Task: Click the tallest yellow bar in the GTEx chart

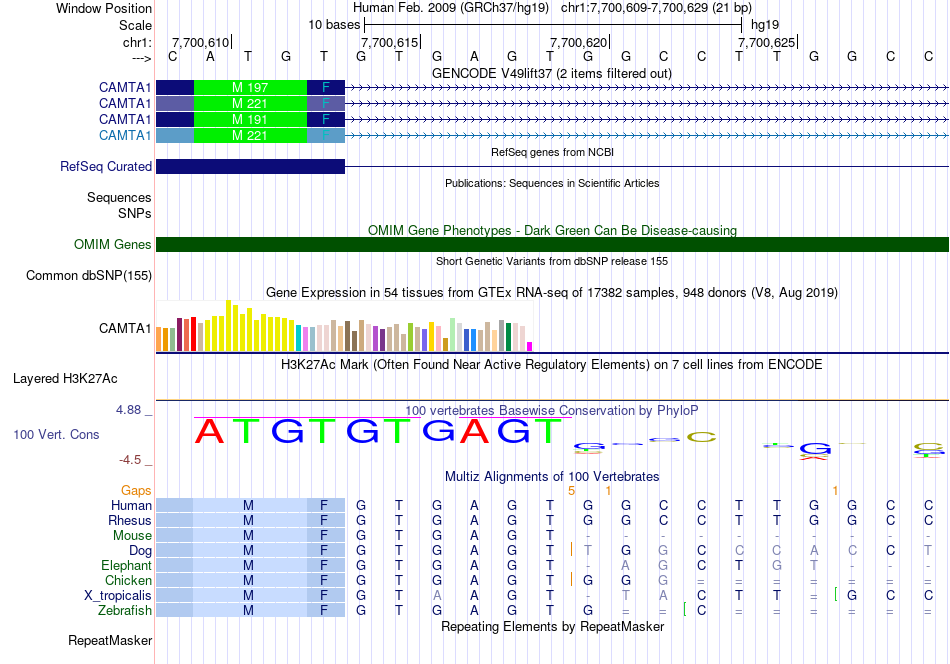Action: coord(228,325)
